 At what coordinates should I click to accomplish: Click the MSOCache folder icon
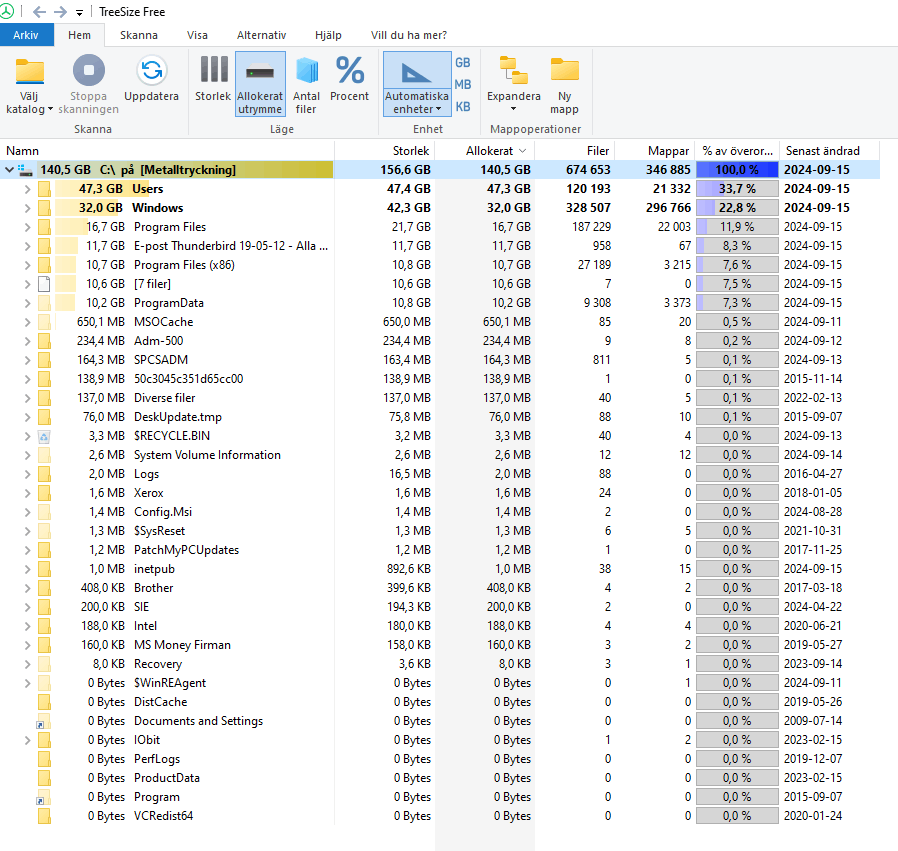44,322
